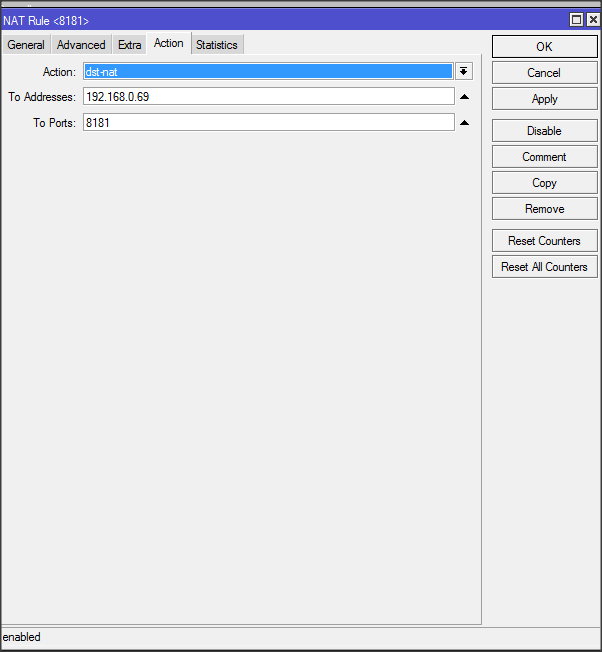
Task: Confirm with the OK button
Action: click(545, 47)
